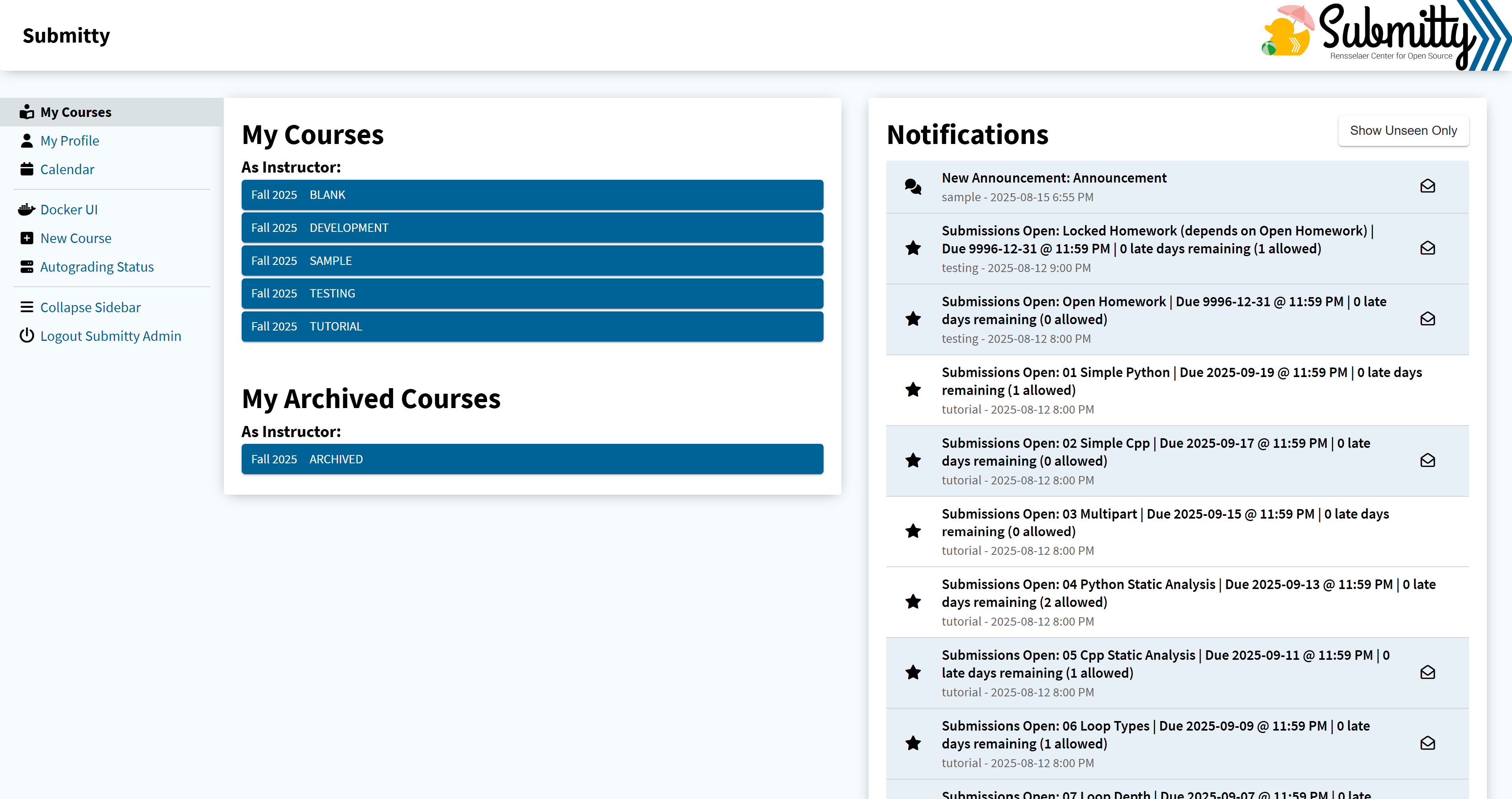Go to My Profile page
Screen dimensions: 1512x799
[x=70, y=140]
